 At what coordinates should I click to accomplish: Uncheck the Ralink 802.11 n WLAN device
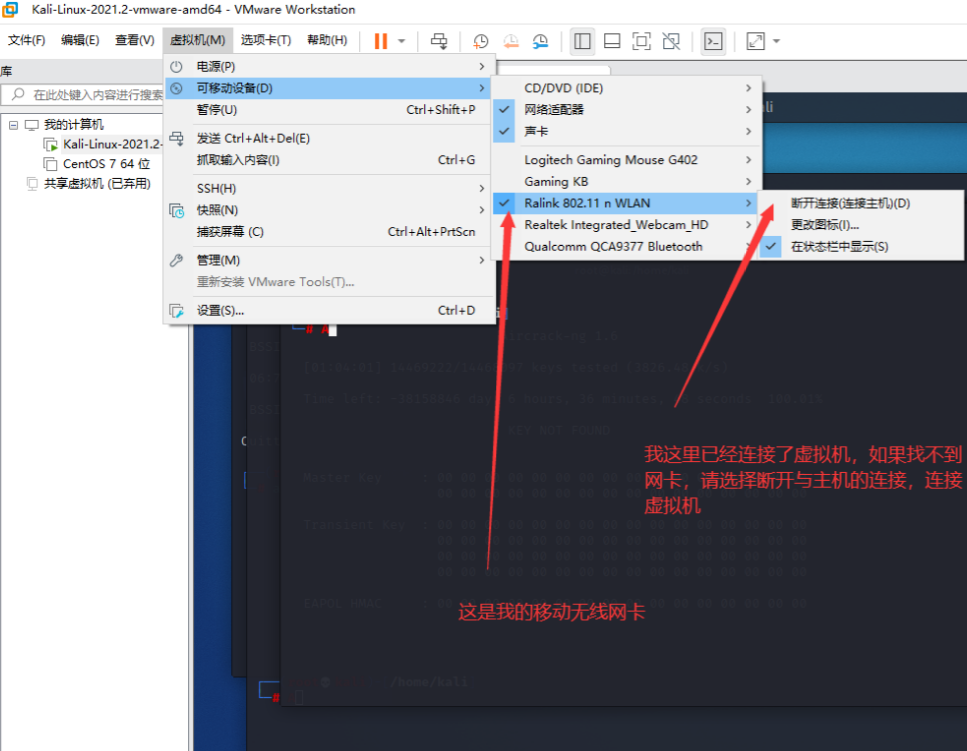click(586, 203)
